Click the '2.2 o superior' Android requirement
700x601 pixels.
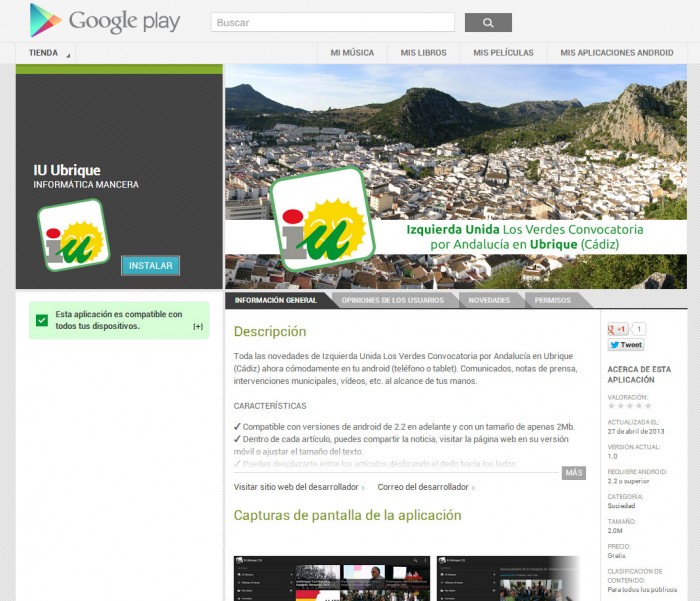[x=628, y=481]
